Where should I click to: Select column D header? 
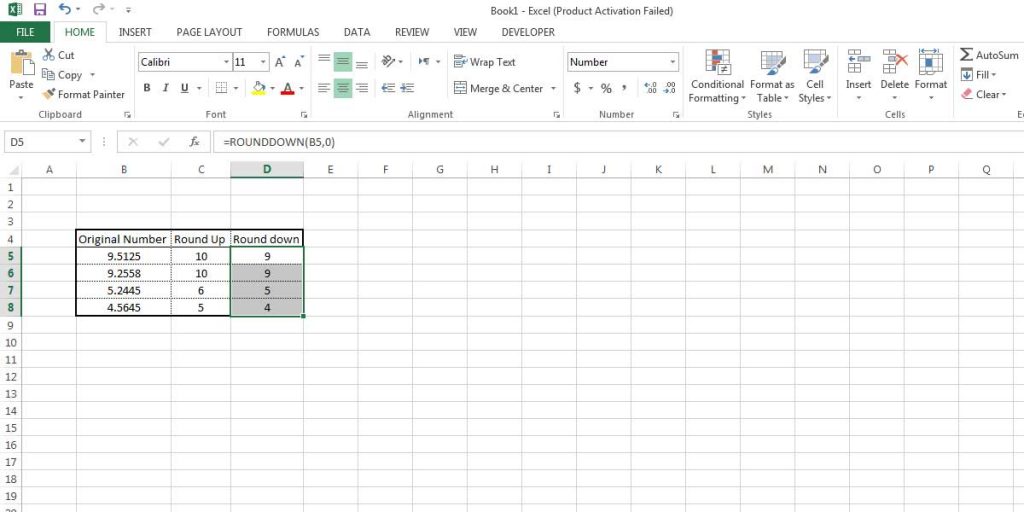[266, 170]
